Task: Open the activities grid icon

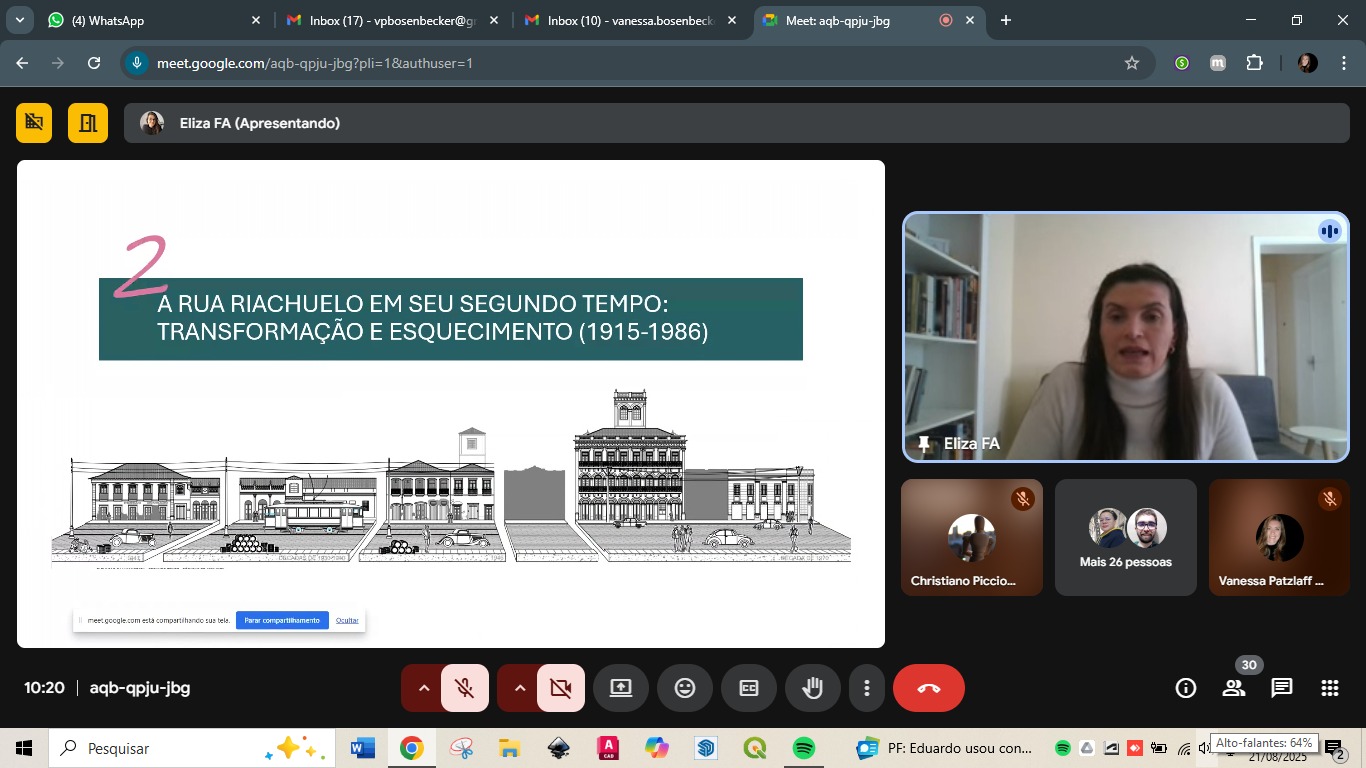Action: tap(1330, 688)
